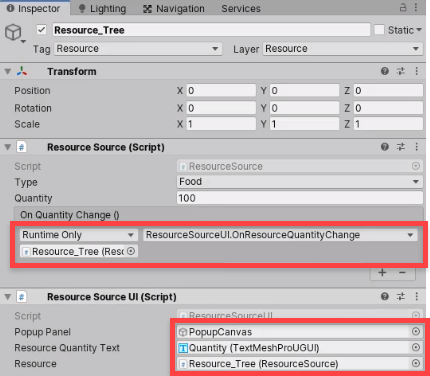Viewport: 430px width, 376px height.
Task: Open object picker for event target Resource_Tree
Action: click(x=131, y=251)
